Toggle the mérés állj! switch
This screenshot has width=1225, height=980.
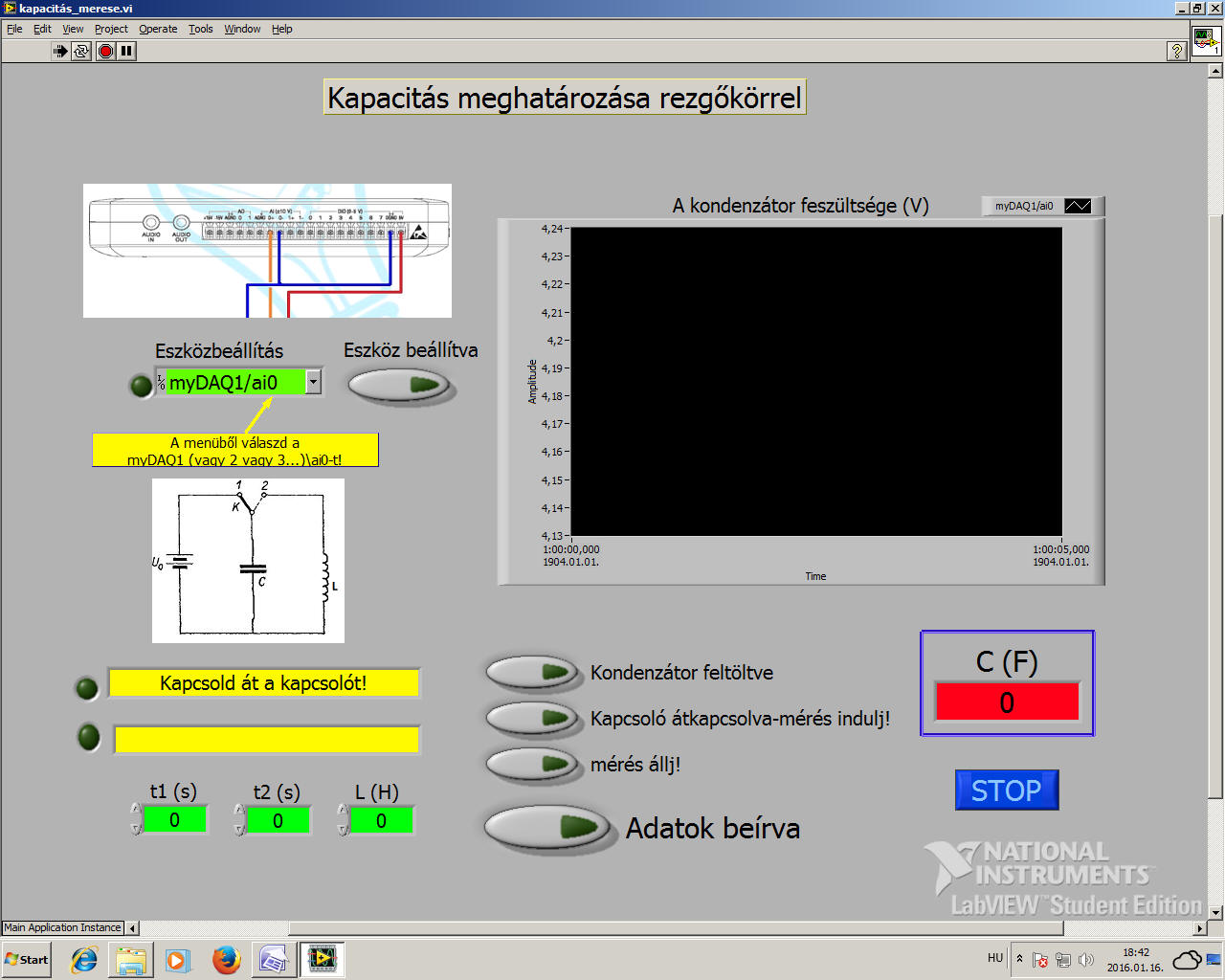[x=532, y=764]
